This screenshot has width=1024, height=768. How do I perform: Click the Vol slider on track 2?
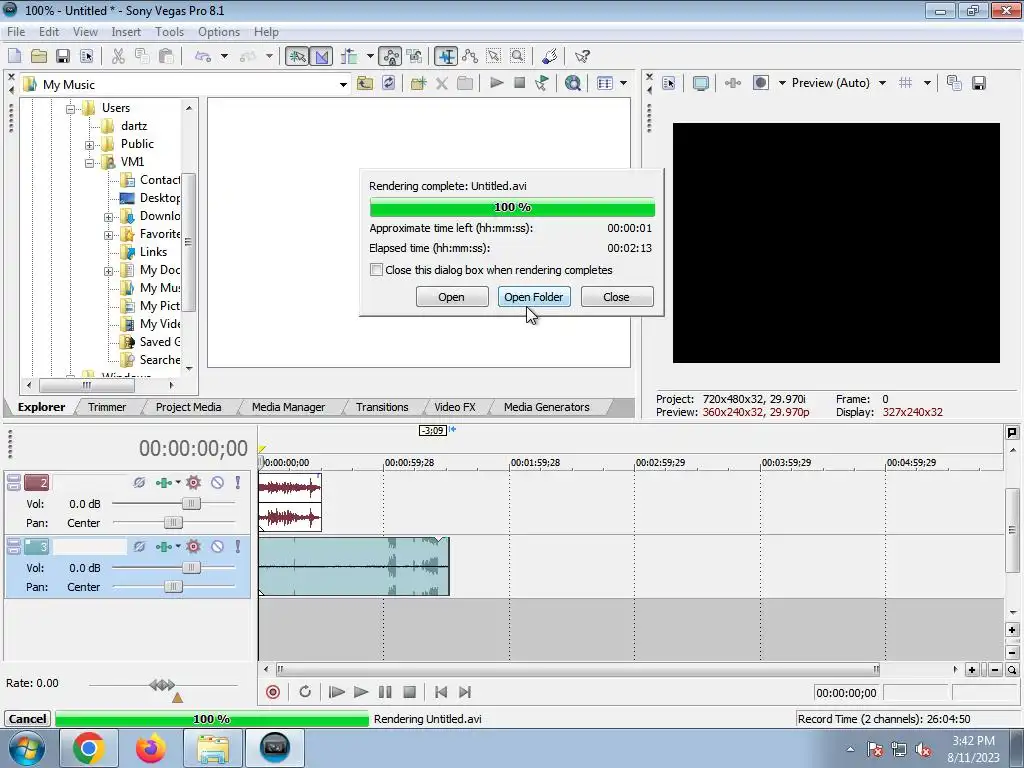(x=191, y=504)
